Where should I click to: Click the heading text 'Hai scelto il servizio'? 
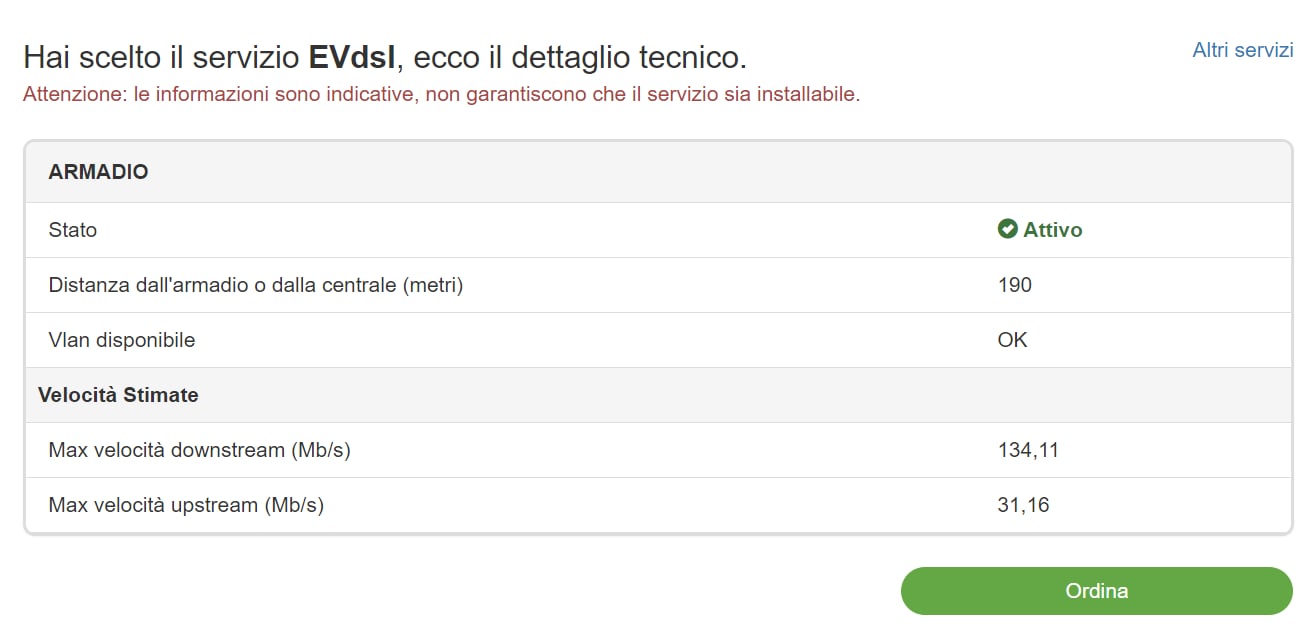[x=162, y=57]
